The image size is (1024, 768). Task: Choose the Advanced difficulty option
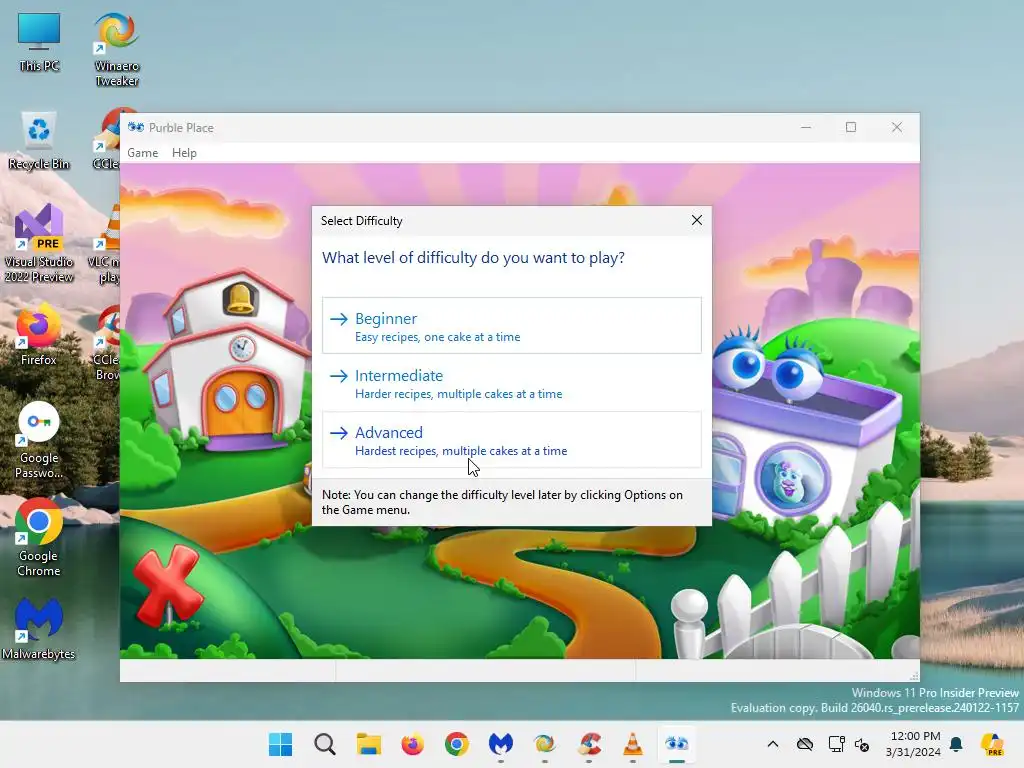tap(511, 440)
